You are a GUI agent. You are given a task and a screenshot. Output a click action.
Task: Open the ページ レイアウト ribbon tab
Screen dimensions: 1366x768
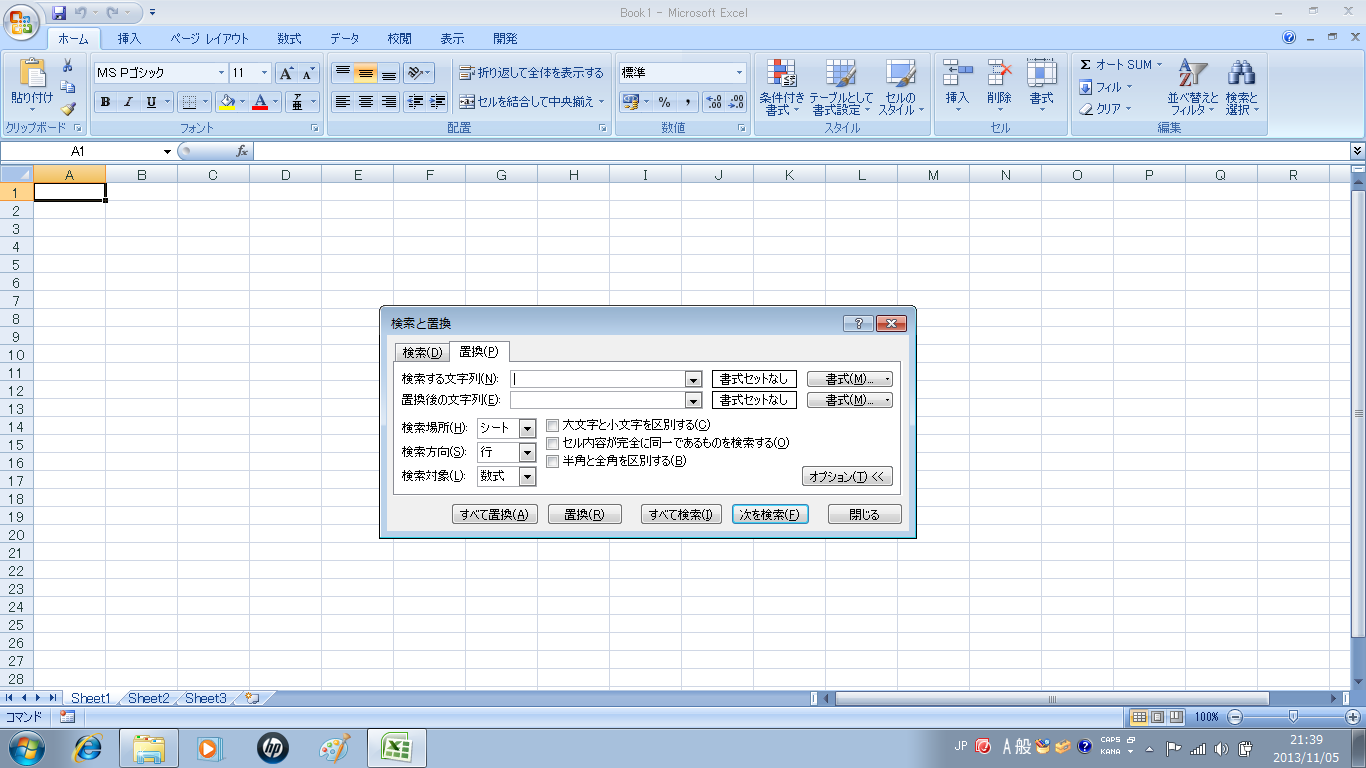tap(209, 39)
